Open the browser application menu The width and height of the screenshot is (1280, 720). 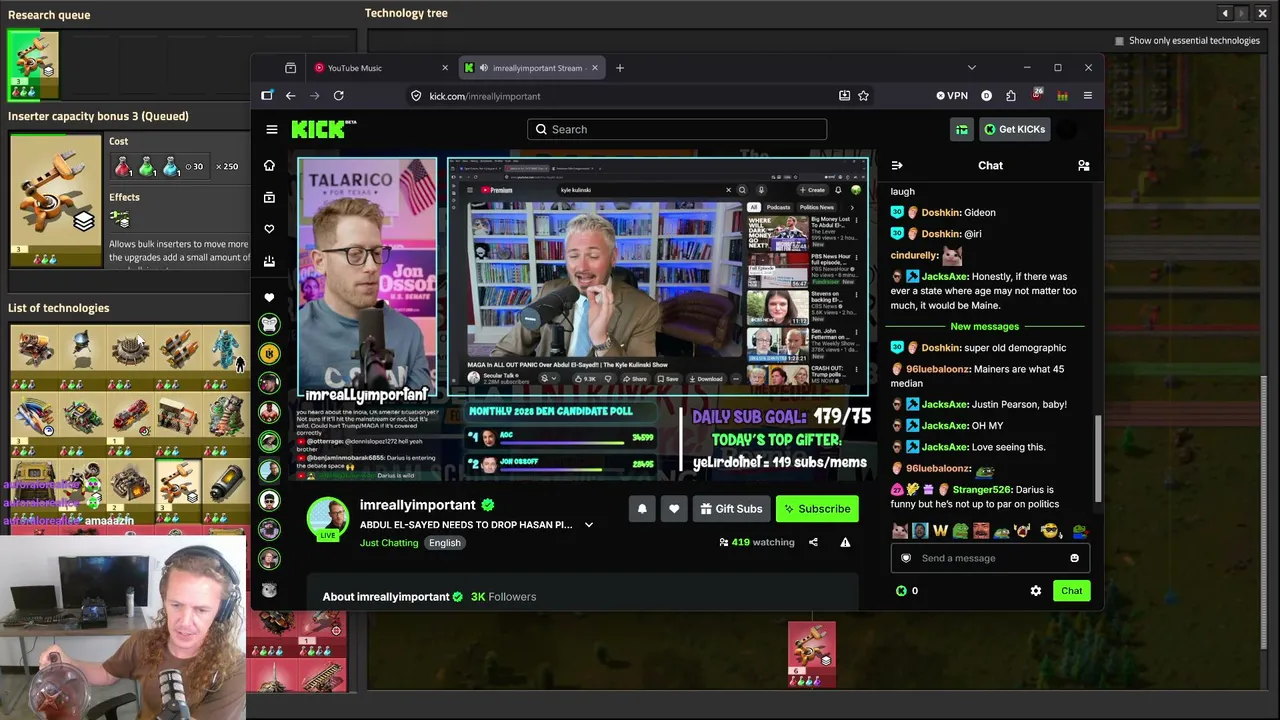pos(1087,96)
